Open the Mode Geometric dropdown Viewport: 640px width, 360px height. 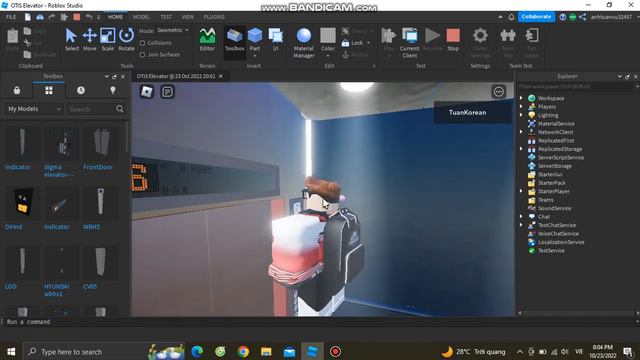(173, 30)
